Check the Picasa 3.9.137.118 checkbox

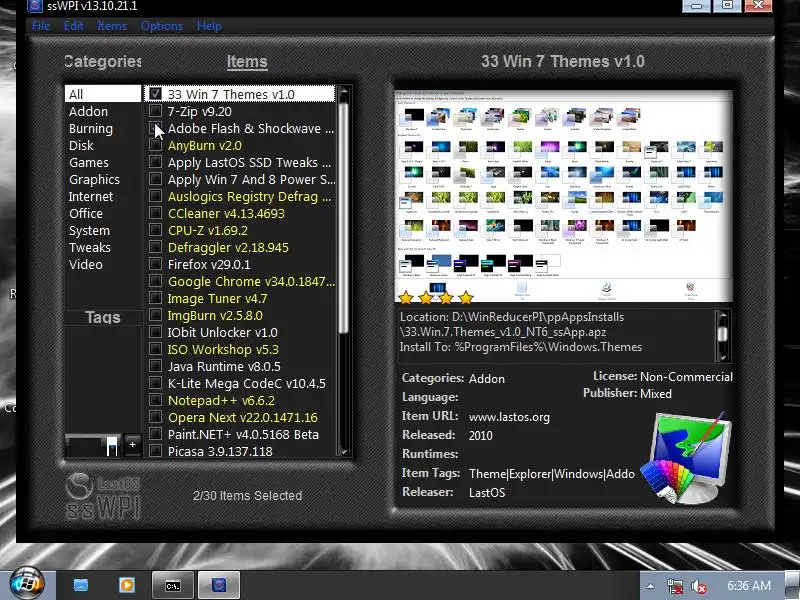155,451
